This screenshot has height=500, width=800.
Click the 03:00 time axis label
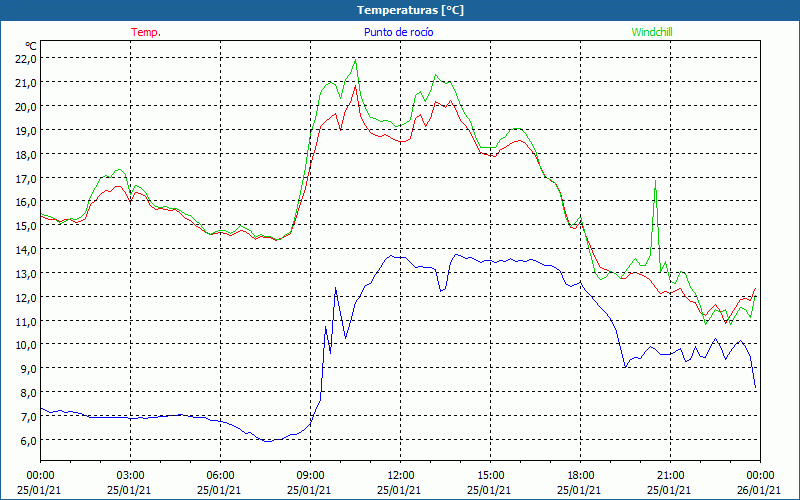(x=131, y=476)
